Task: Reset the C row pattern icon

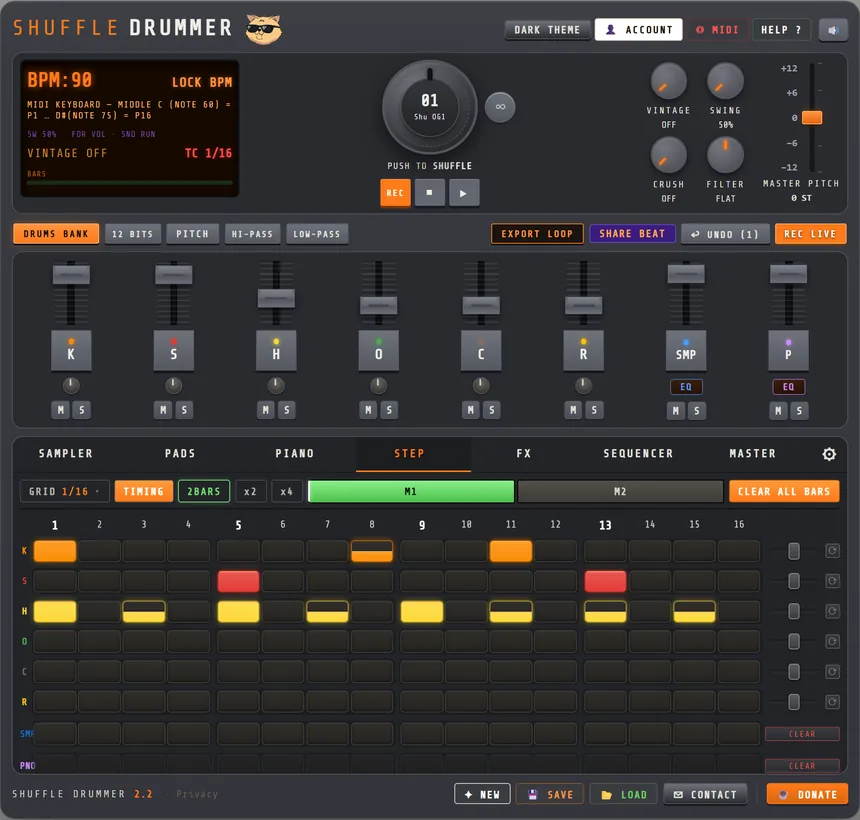Action: pyautogui.click(x=832, y=671)
